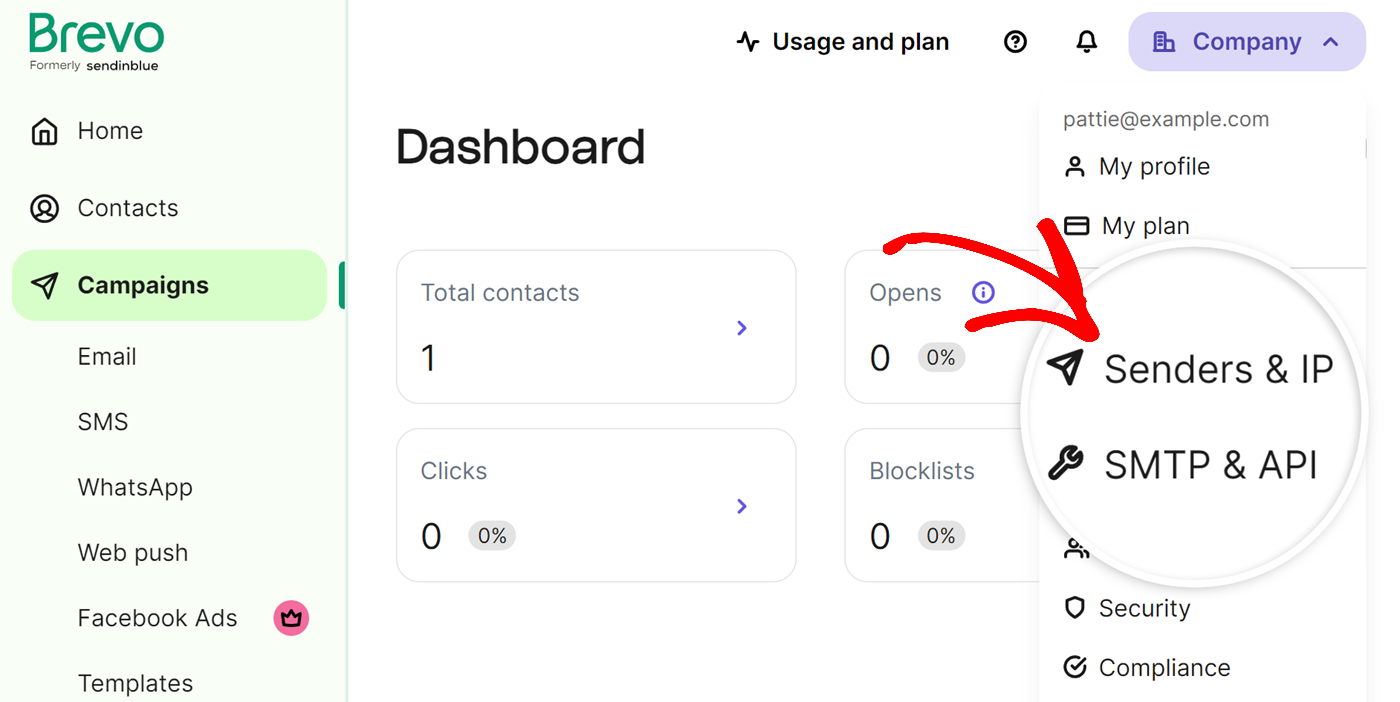Click the Facebook Ads premium crown badge

click(x=291, y=618)
